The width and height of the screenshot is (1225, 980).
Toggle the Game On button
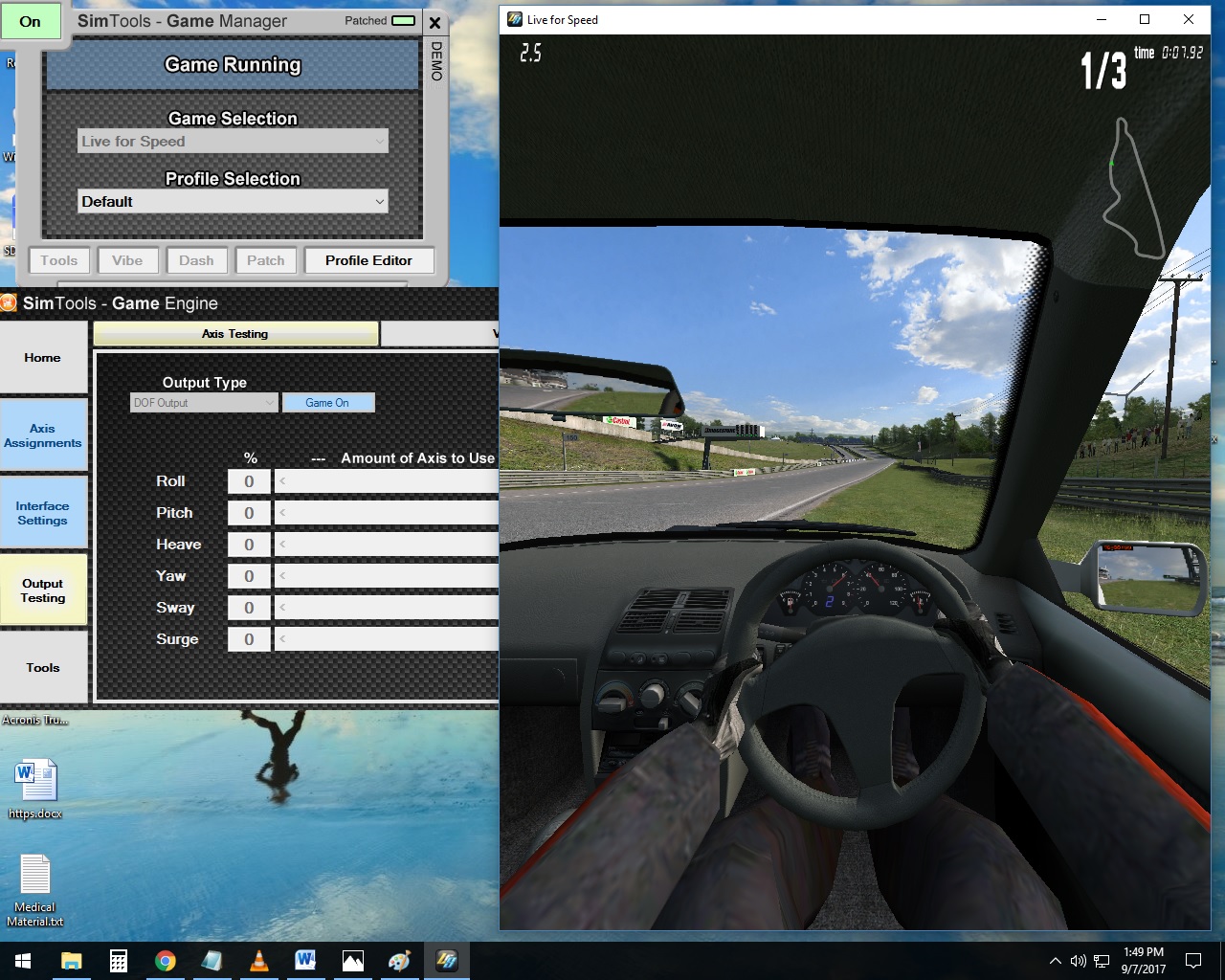click(327, 403)
